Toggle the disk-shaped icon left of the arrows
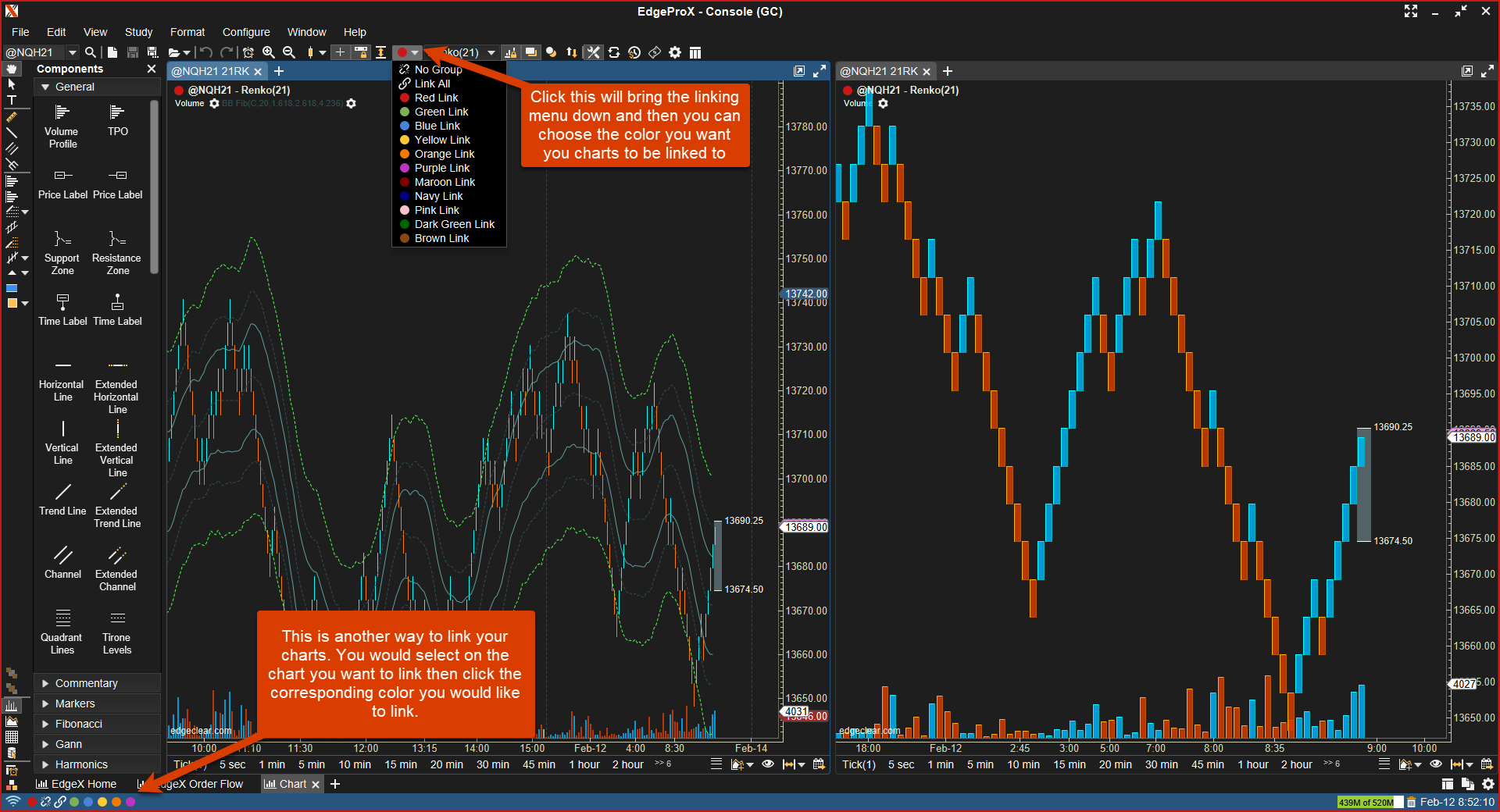 (x=552, y=52)
